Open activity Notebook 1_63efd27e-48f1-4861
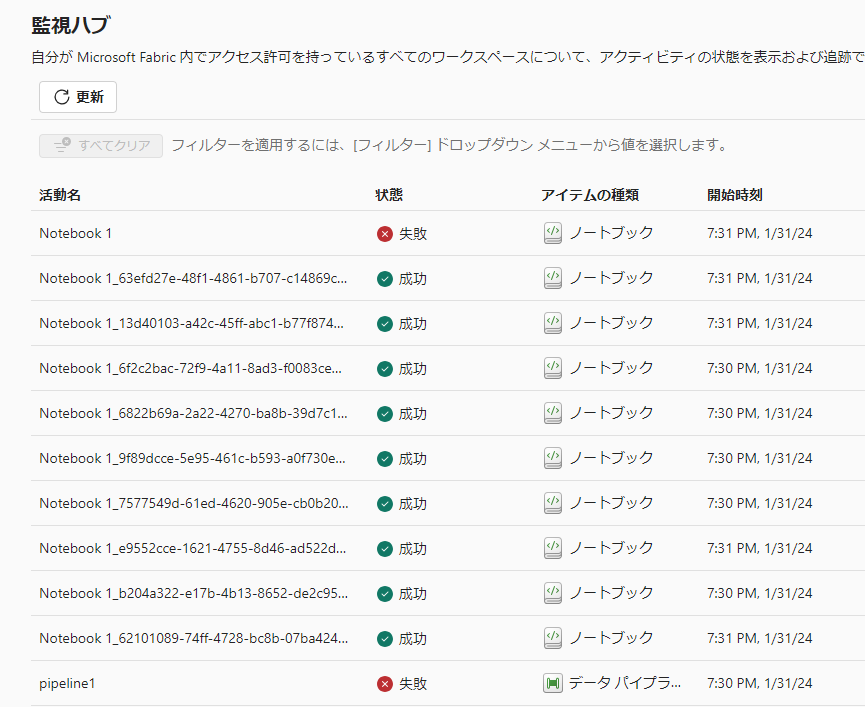Image resolution: width=865 pixels, height=707 pixels. point(193,278)
